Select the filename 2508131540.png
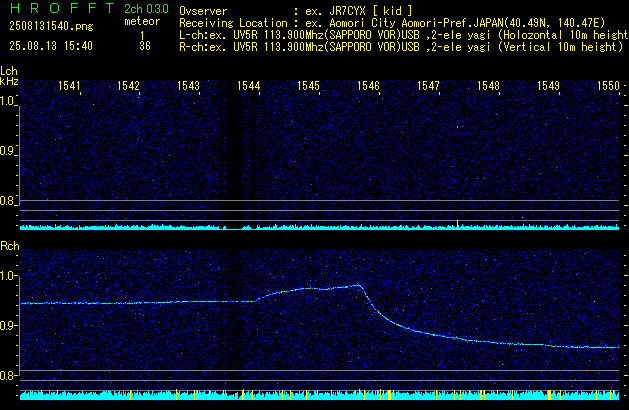Image resolution: width=629 pixels, height=410 pixels. coord(51,26)
